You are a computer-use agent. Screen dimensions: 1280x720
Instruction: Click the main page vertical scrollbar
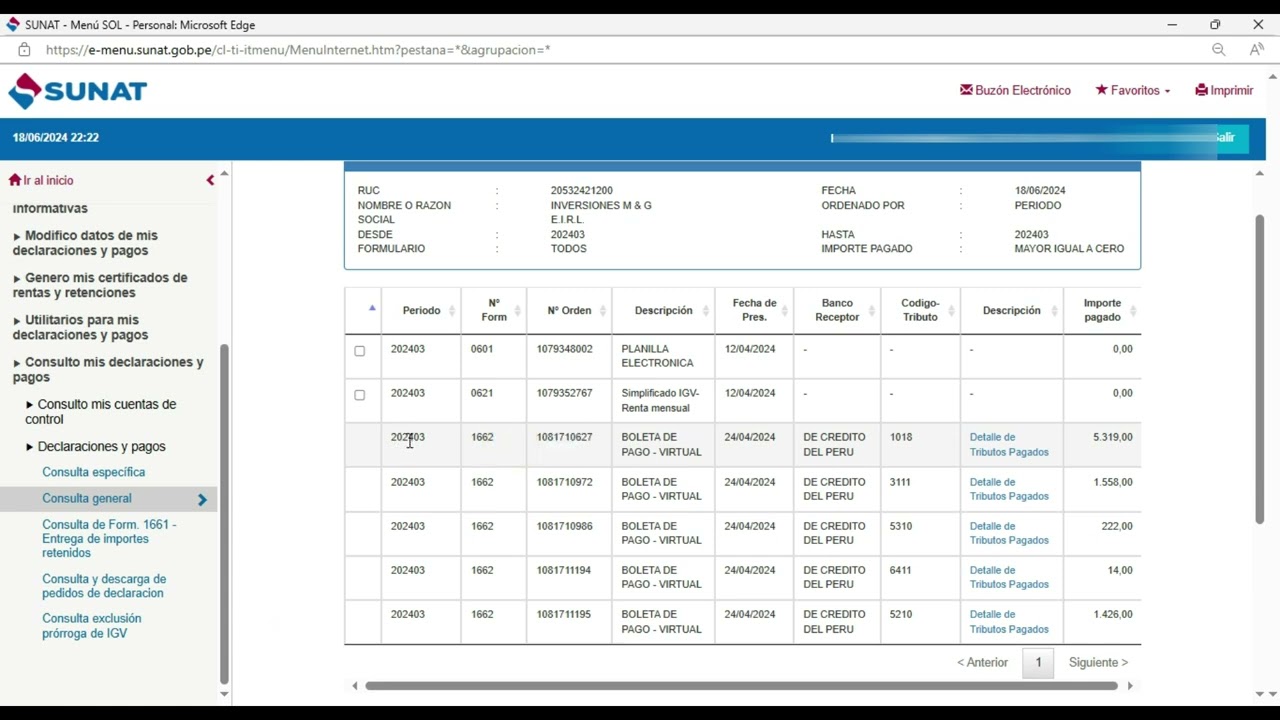tap(1260, 369)
